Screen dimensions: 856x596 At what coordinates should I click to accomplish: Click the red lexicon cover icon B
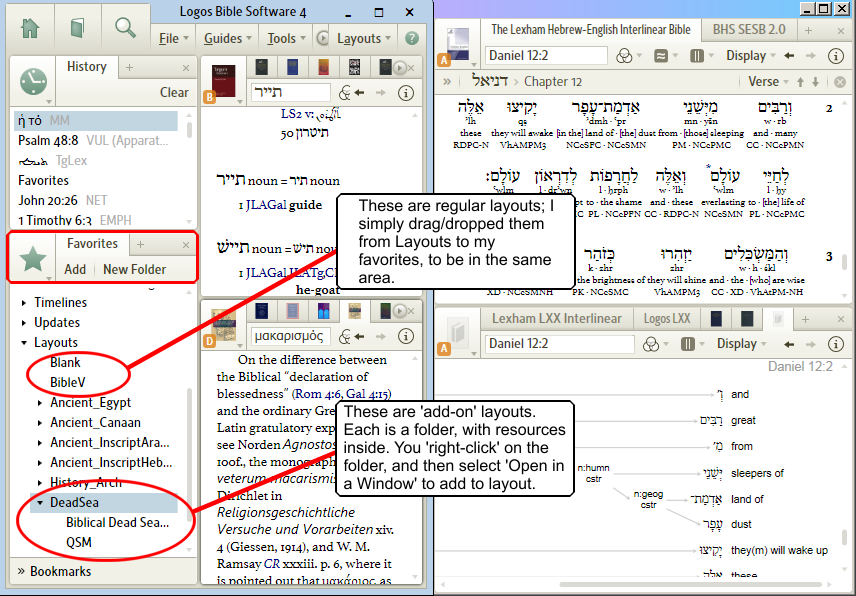point(223,81)
